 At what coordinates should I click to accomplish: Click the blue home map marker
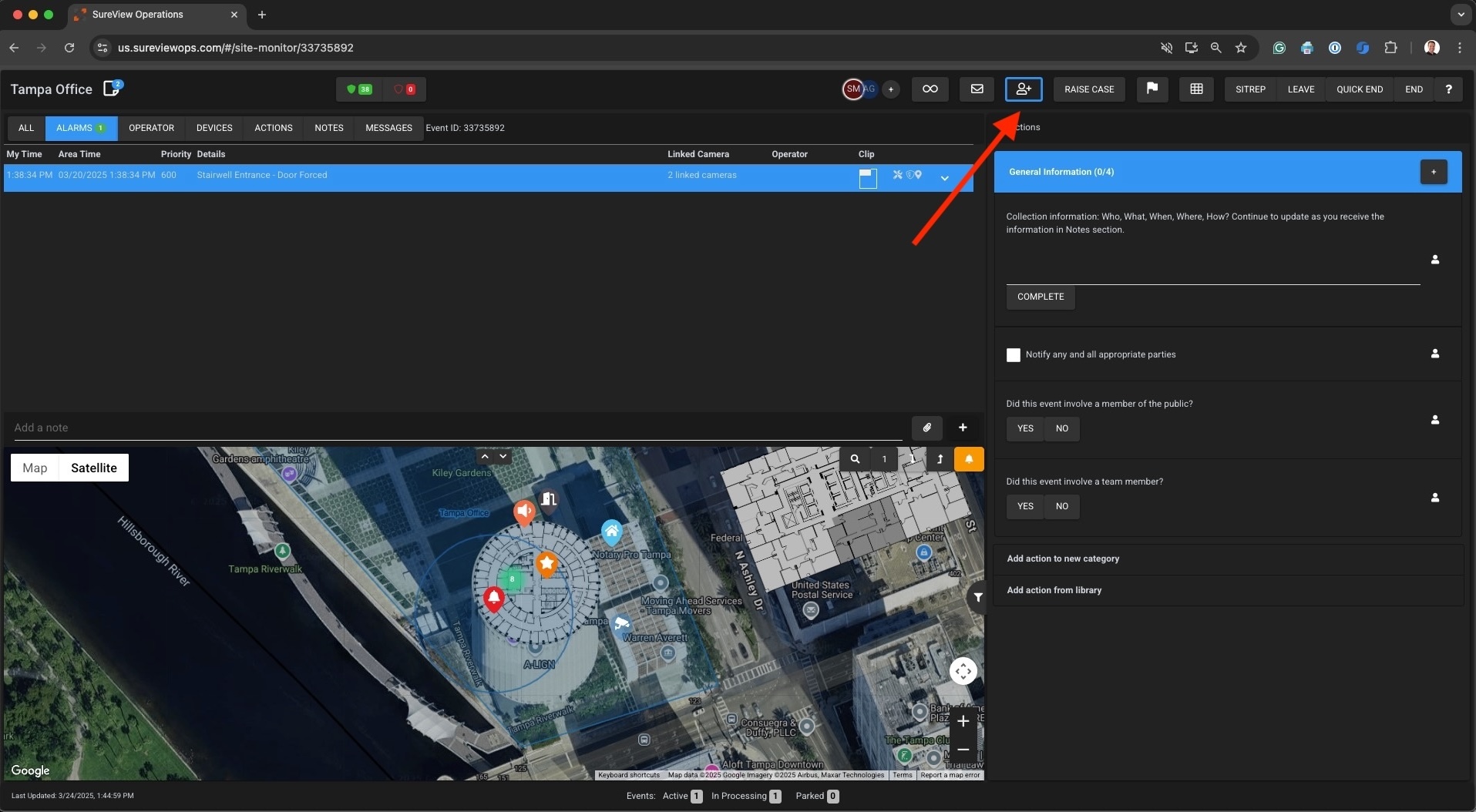tap(611, 532)
